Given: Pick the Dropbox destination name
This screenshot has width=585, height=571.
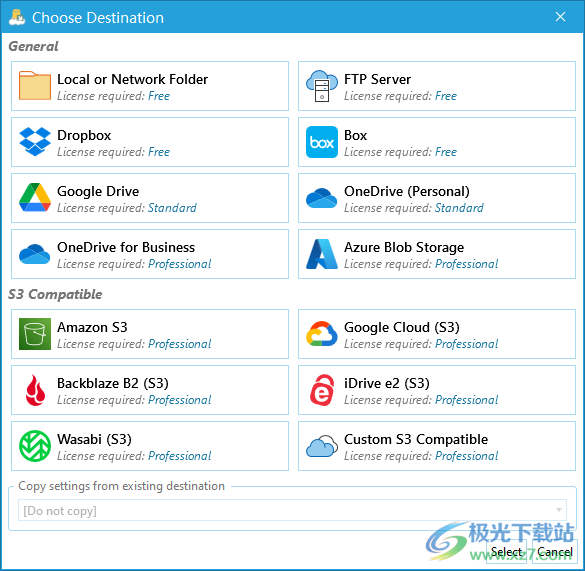Looking at the screenshot, I should 84,135.
